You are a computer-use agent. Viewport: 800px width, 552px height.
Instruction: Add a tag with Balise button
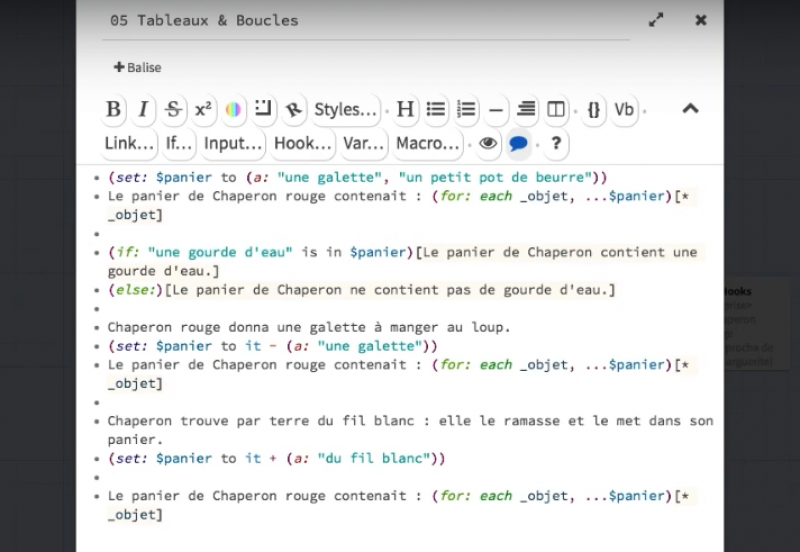pos(137,67)
